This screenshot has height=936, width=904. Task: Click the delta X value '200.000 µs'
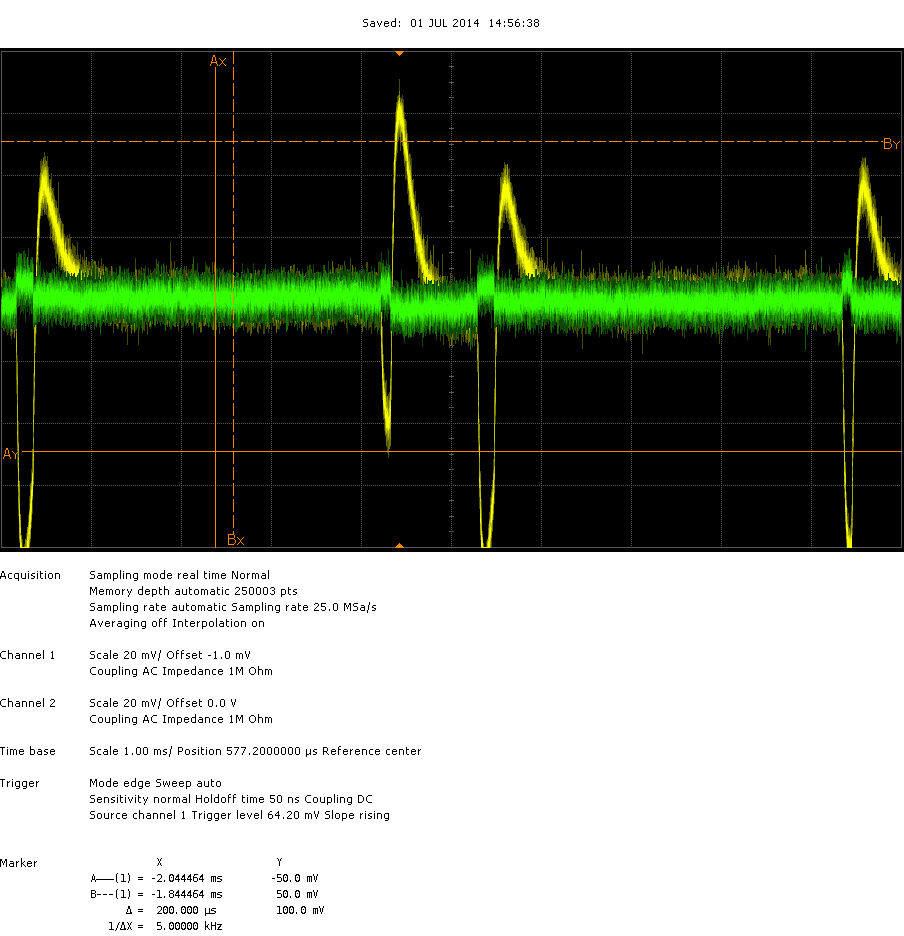click(x=186, y=911)
